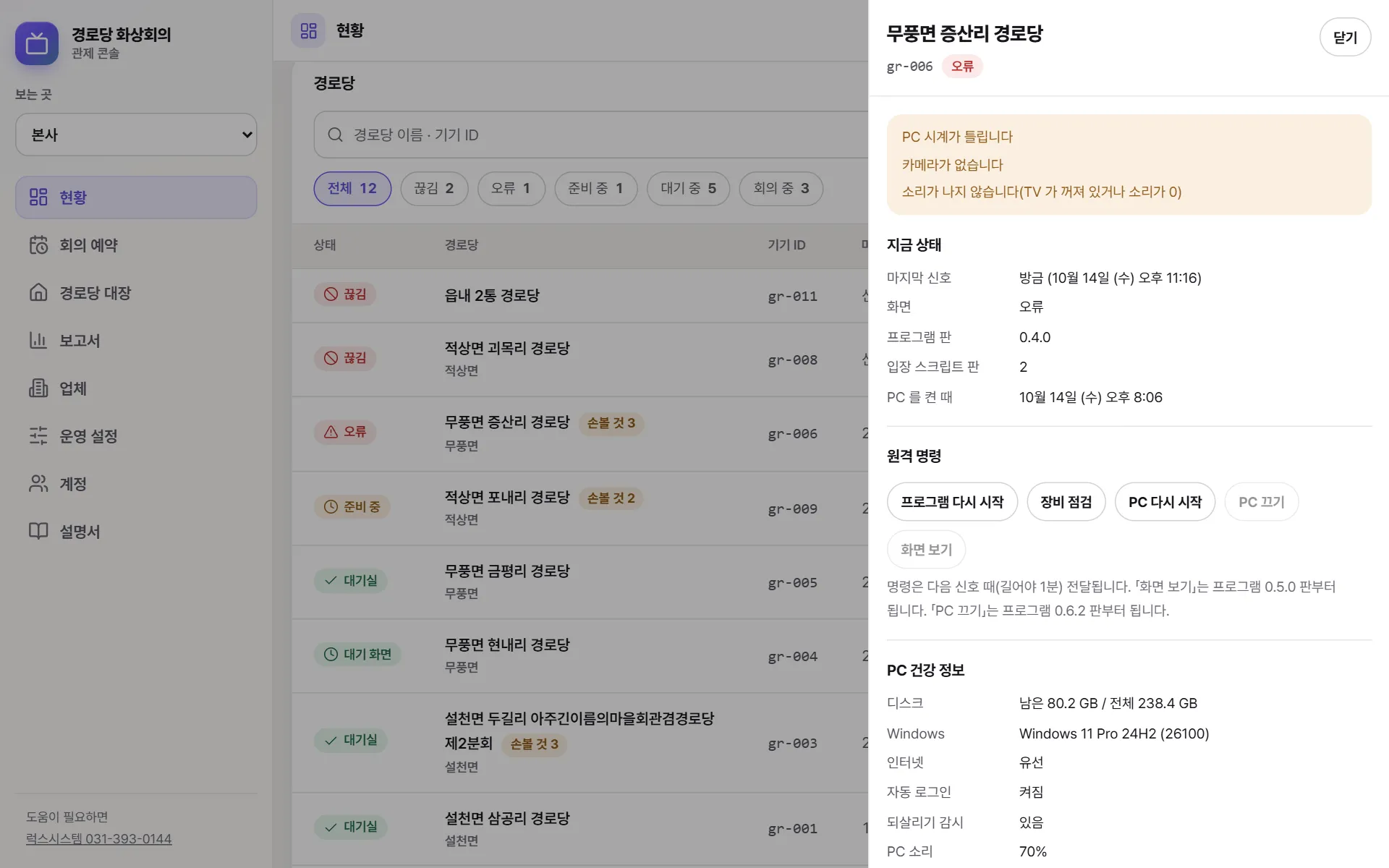Click the dashboard grid icon beside 현황 header
The image size is (1389, 868).
(x=308, y=30)
